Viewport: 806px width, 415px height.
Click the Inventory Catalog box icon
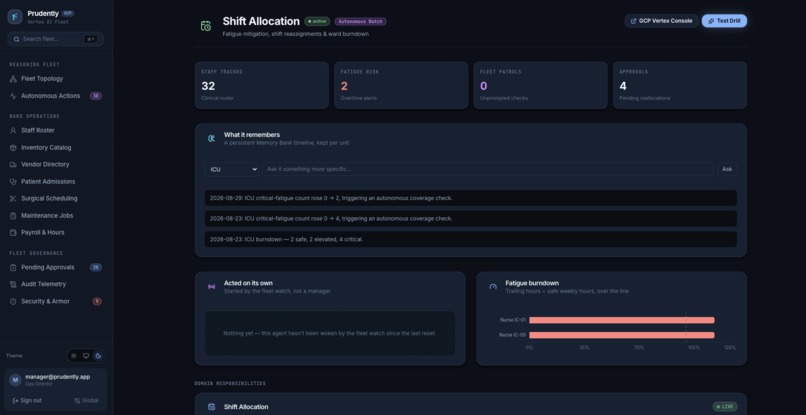13,148
